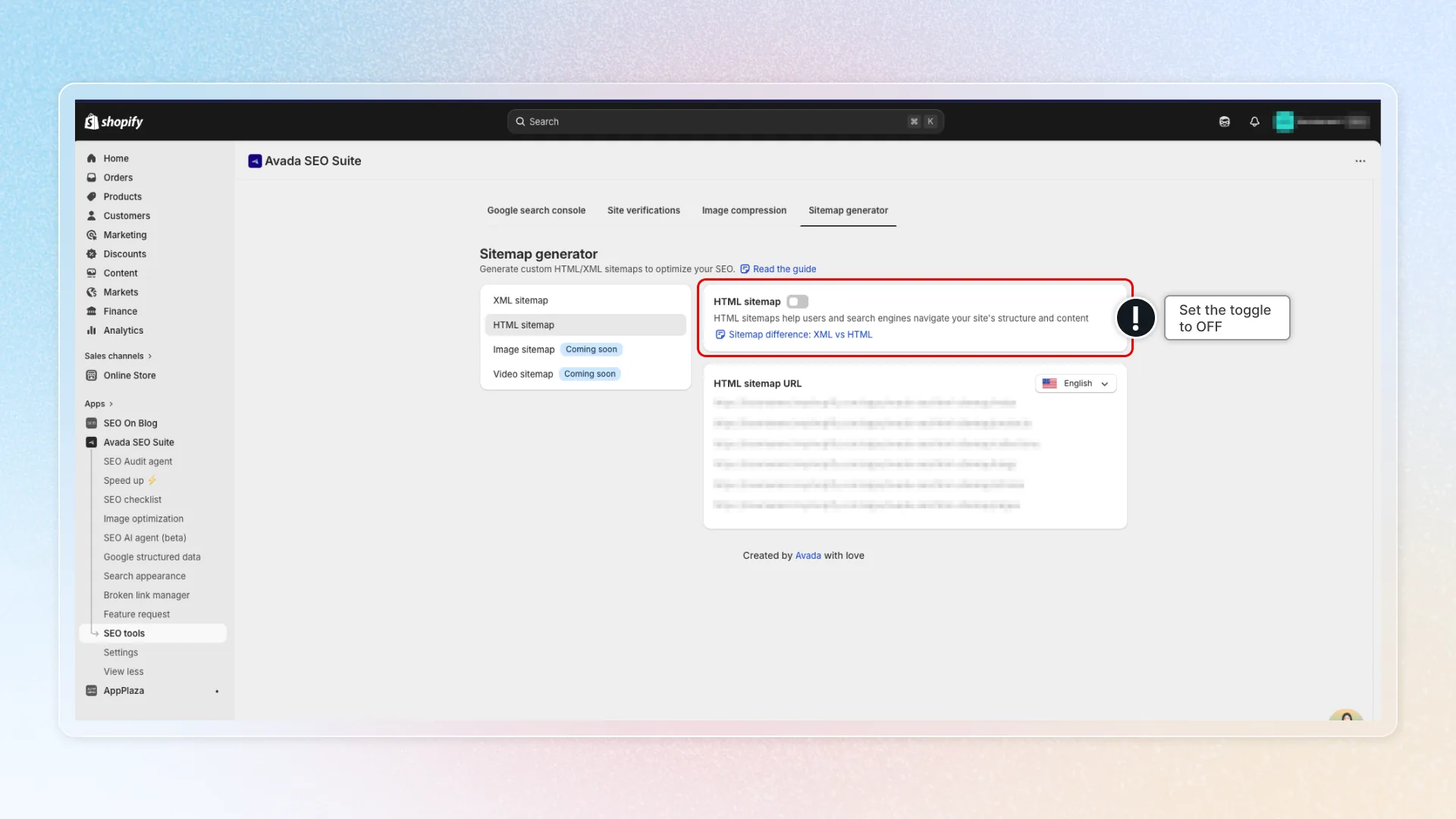Open Search appearance page
The width and height of the screenshot is (1456, 819).
point(144,576)
